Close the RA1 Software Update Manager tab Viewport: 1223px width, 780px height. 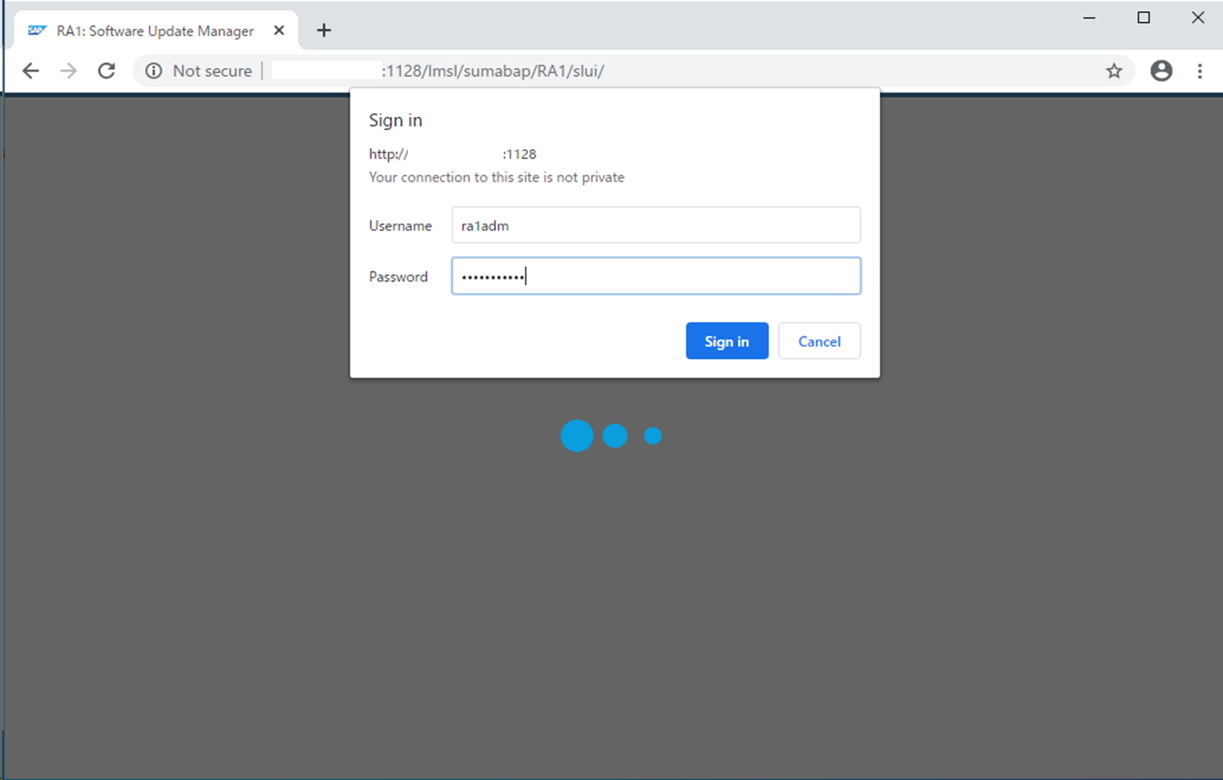279,31
